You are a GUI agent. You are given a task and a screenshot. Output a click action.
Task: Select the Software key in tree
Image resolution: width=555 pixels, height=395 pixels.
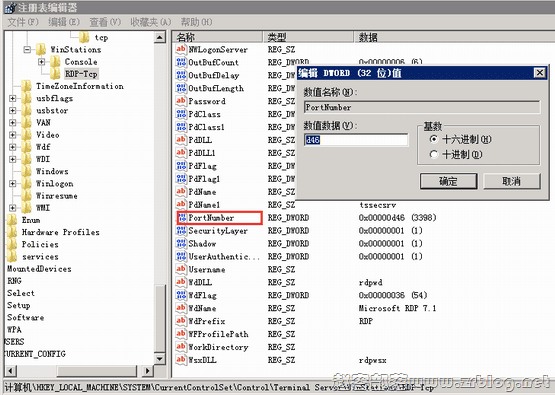pyautogui.click(x=25, y=317)
